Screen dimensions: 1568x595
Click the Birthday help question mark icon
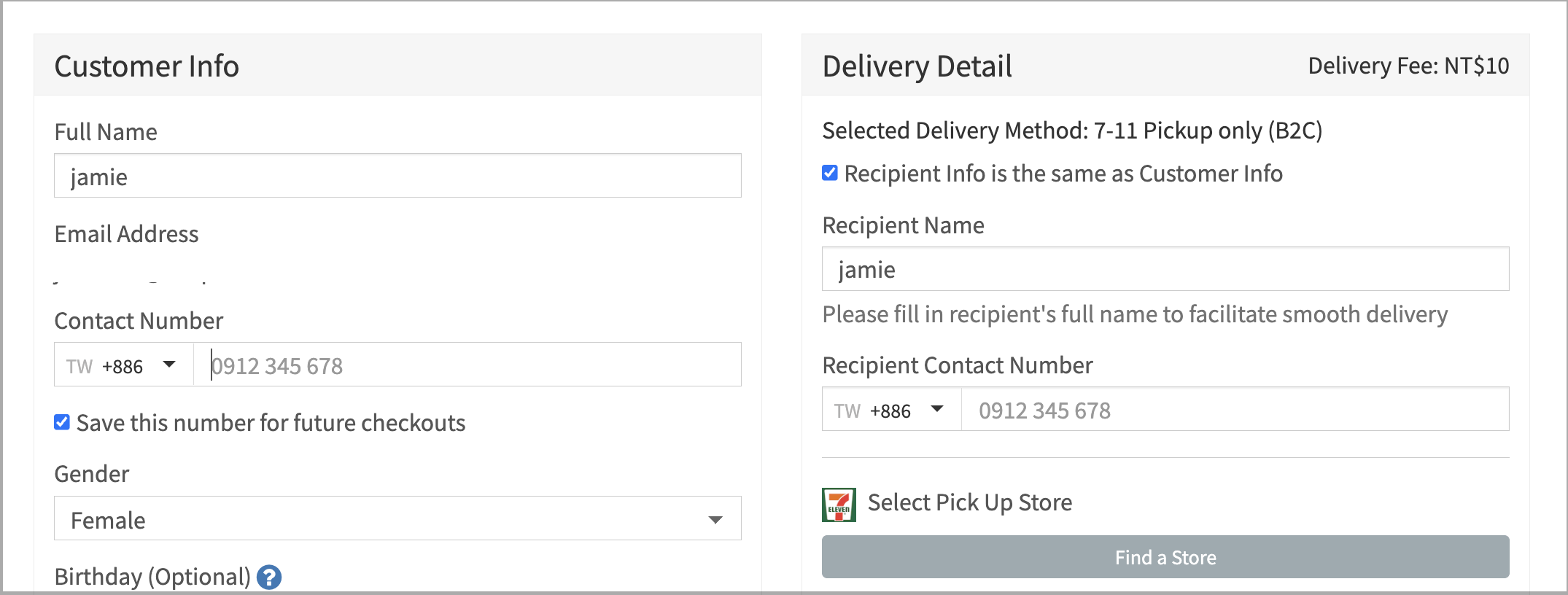coord(269,577)
